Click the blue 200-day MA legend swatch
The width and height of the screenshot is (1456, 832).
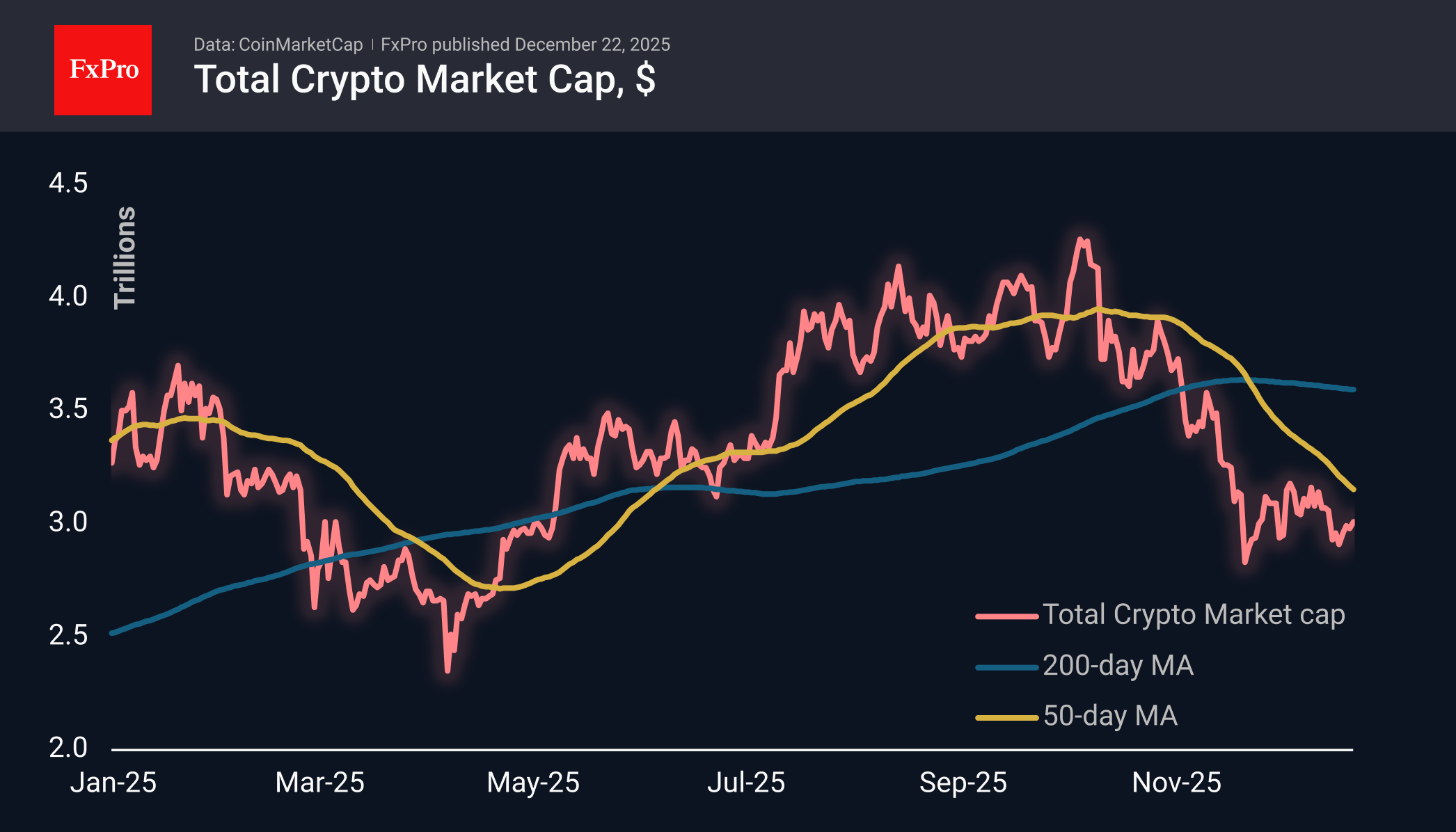tap(1006, 667)
